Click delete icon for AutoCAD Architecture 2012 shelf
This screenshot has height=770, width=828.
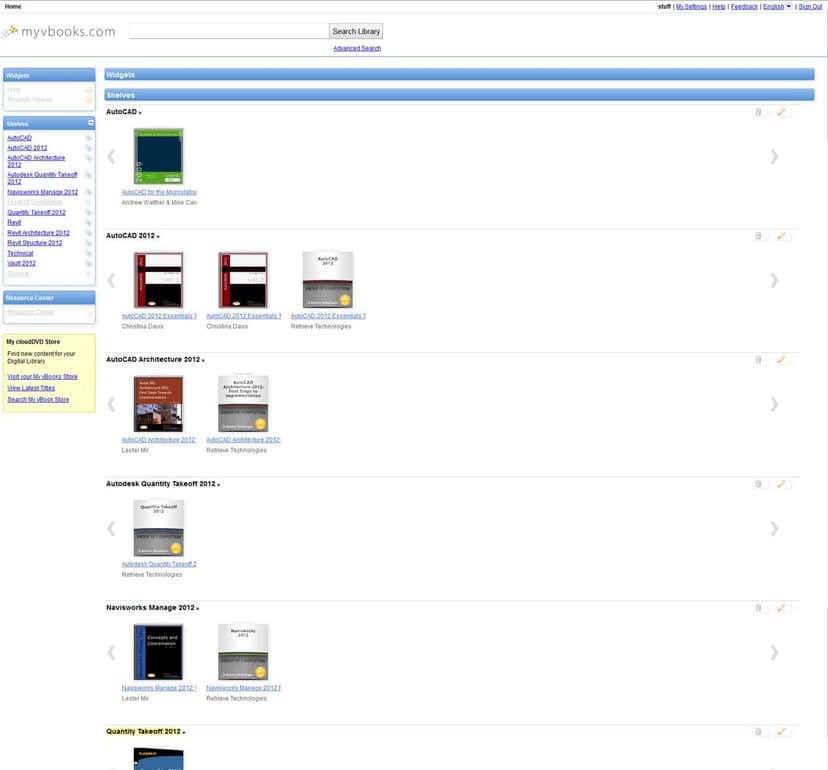pyautogui.click(x=758, y=360)
